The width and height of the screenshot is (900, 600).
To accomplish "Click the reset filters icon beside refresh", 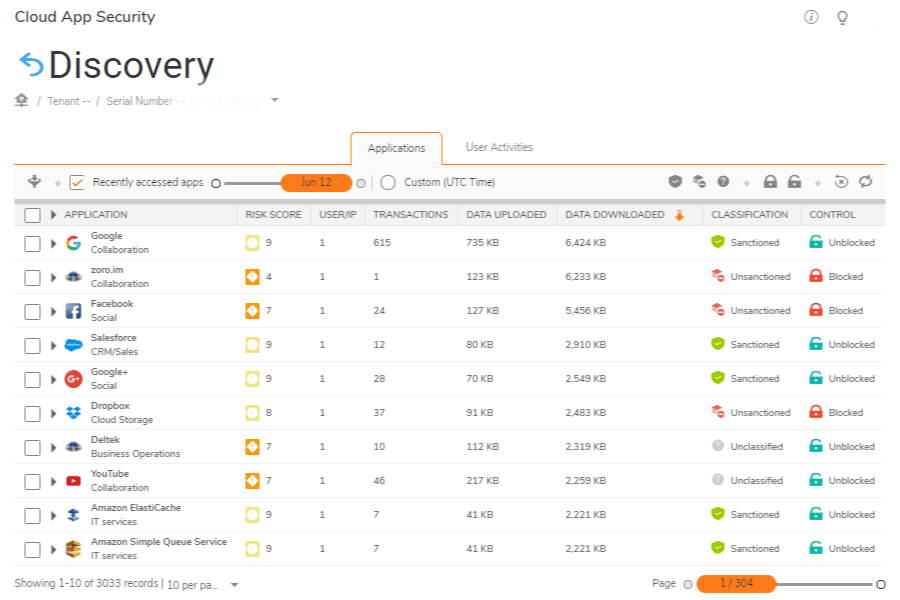I will coord(842,182).
